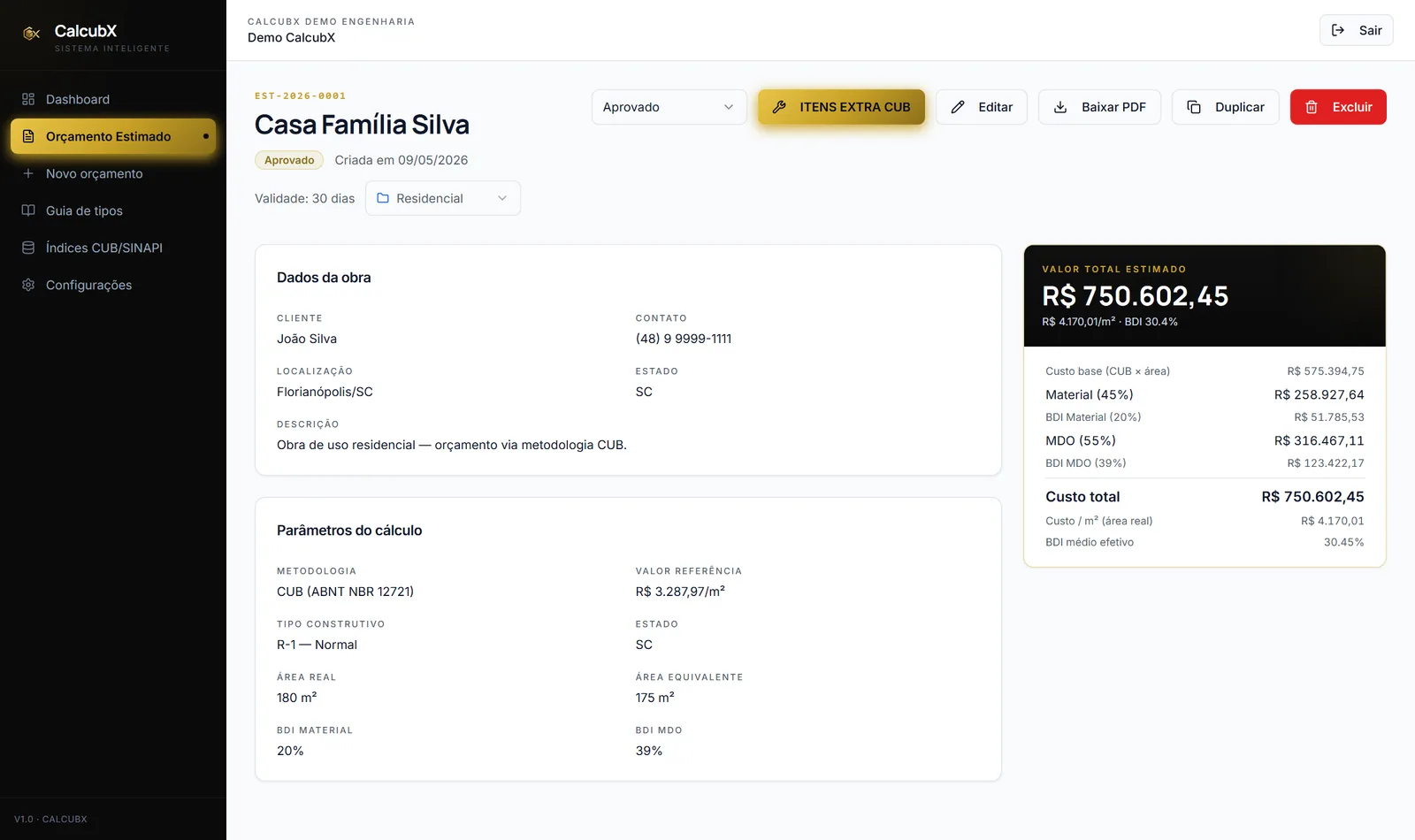Click the Material (45%) amount R$ 258.927,64

[1319, 394]
